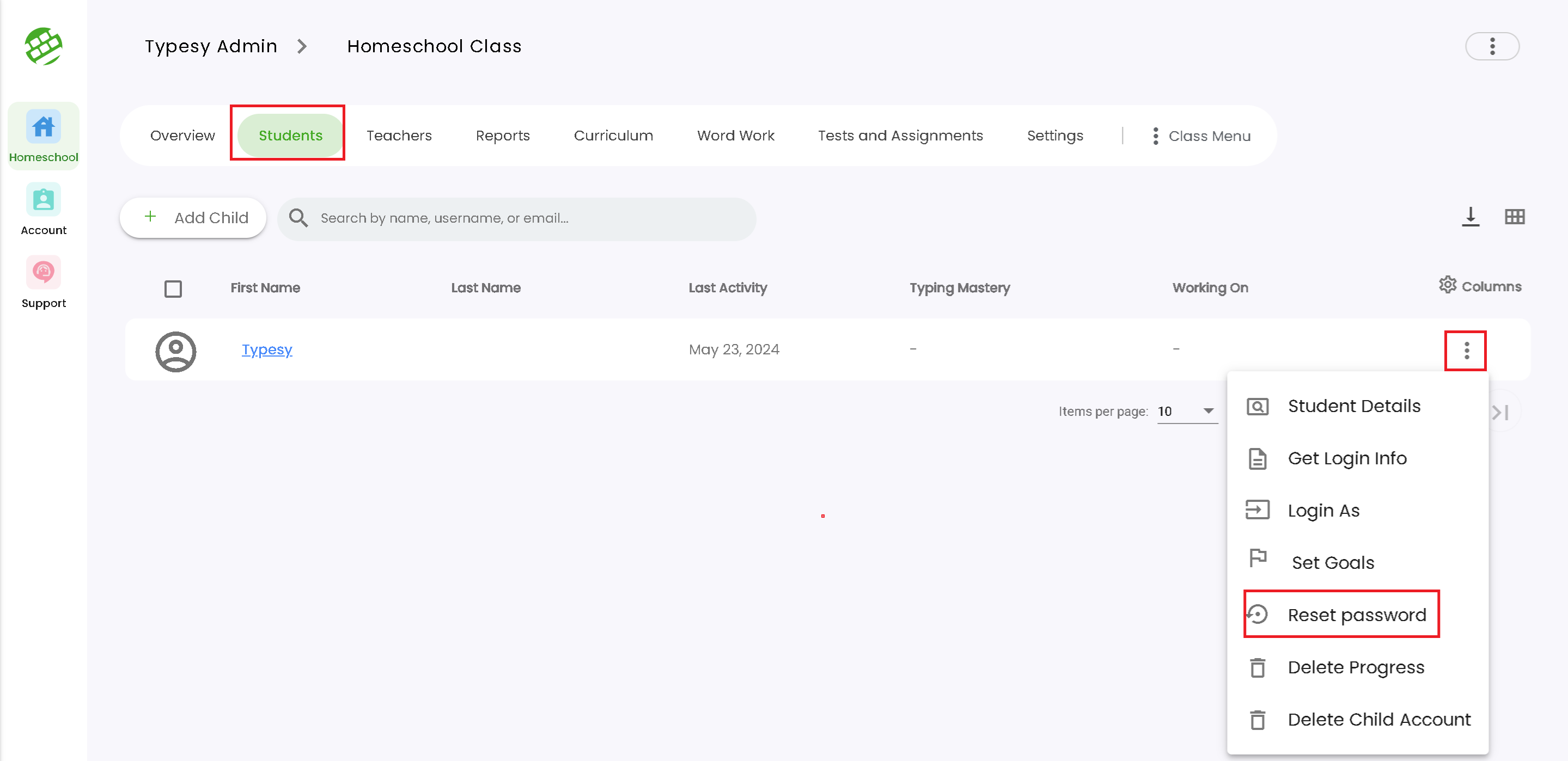Click the download export icon
The height and width of the screenshot is (761, 1568).
(1470, 217)
